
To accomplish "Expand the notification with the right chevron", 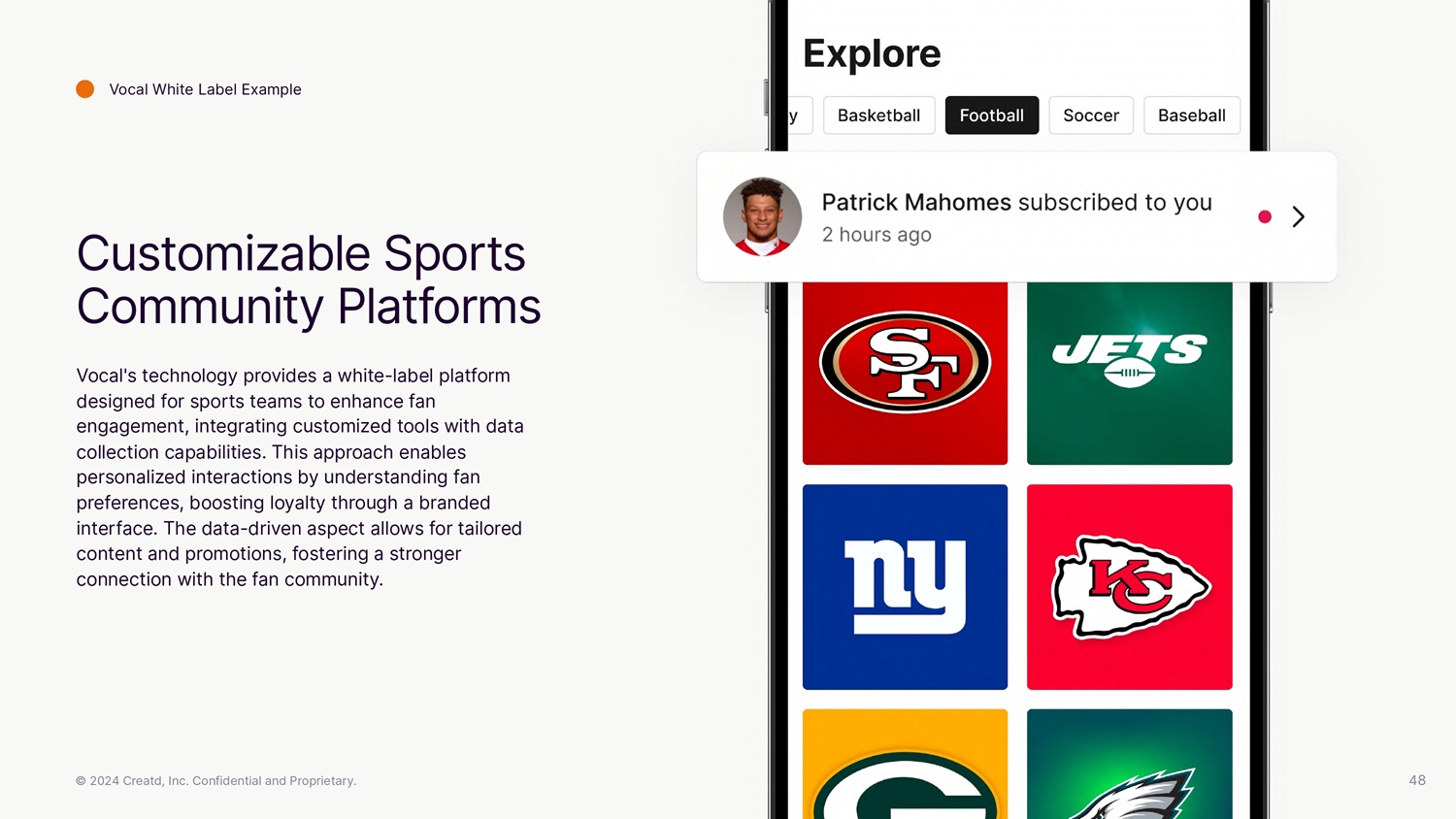I will point(1298,216).
